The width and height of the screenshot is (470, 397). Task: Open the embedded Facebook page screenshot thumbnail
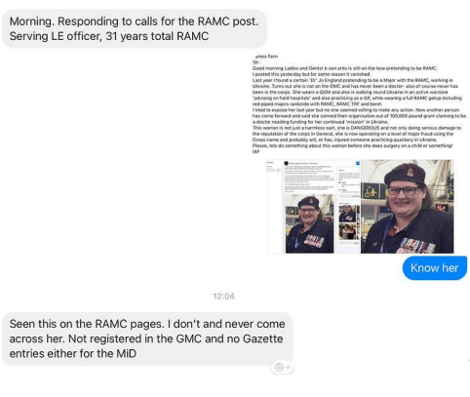(x=313, y=206)
